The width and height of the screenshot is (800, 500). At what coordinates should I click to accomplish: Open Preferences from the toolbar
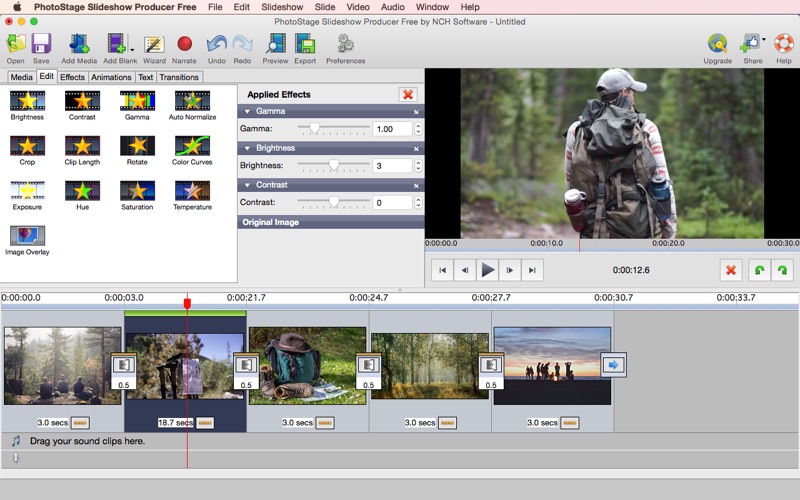tap(345, 44)
